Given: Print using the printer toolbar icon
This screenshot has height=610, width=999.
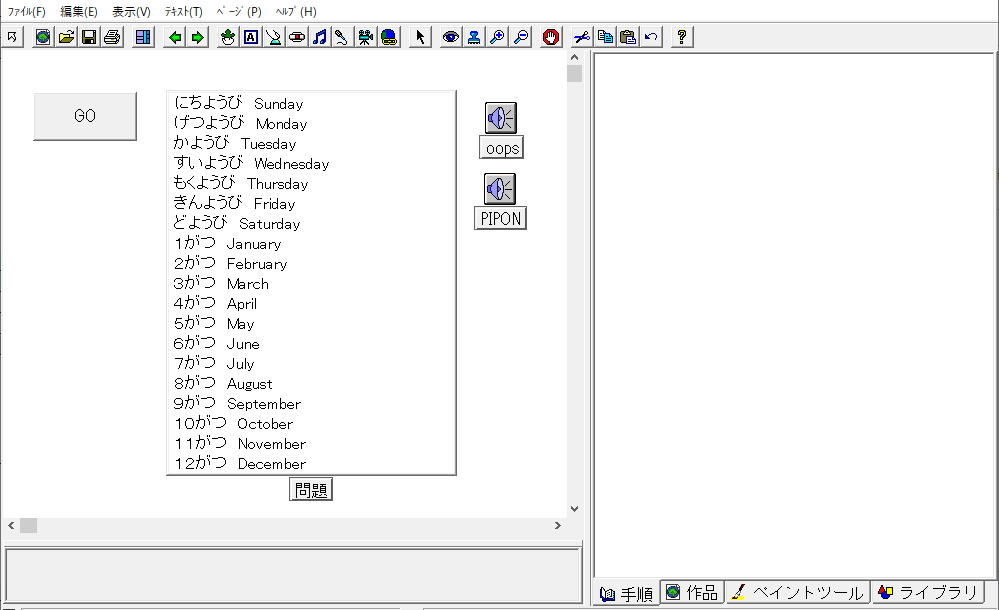Looking at the screenshot, I should tap(112, 37).
